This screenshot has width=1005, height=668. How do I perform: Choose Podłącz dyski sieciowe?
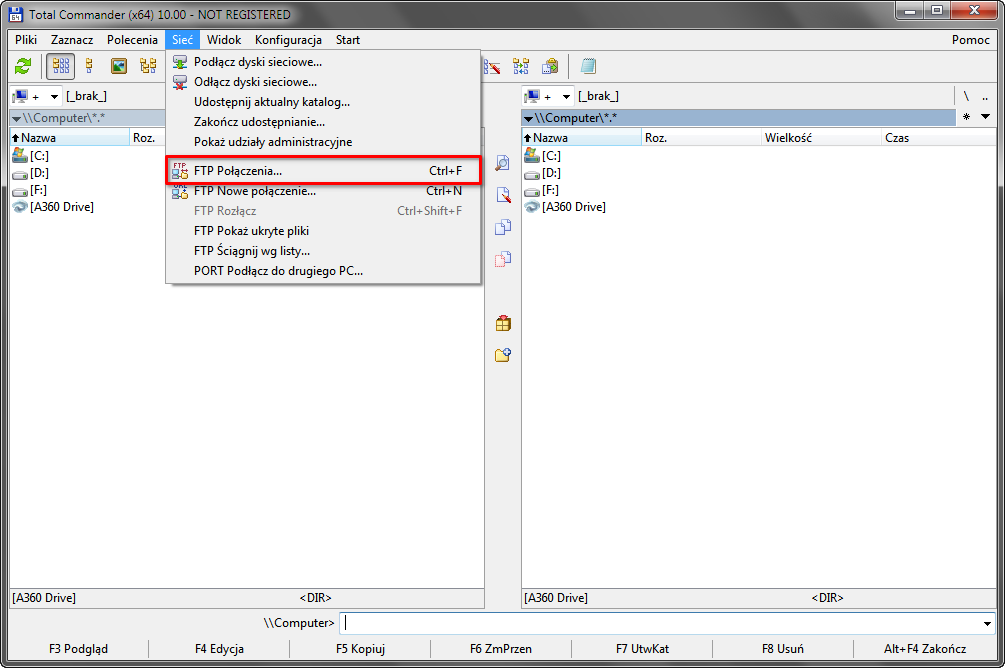pyautogui.click(x=323, y=62)
